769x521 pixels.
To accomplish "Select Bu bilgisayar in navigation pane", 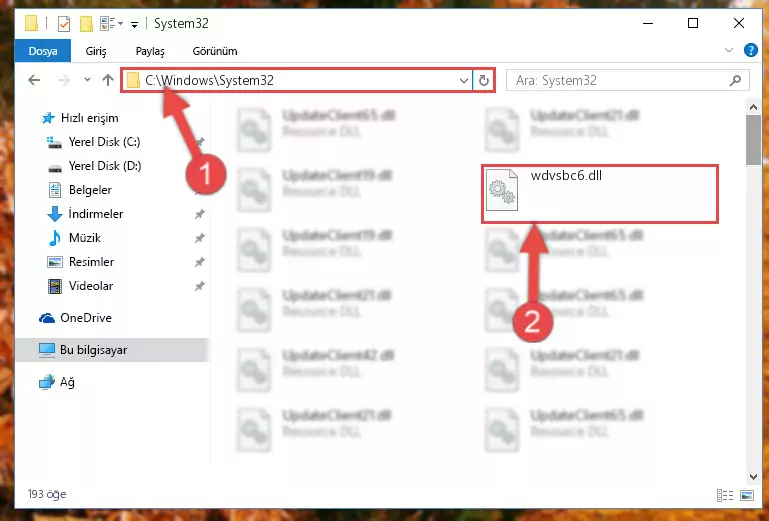I will click(x=112, y=350).
